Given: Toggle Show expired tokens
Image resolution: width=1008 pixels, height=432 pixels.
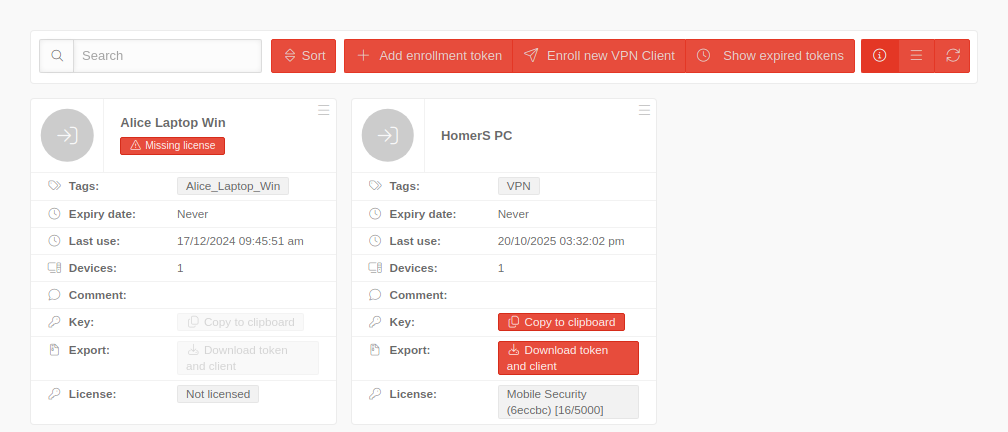Looking at the screenshot, I should tap(770, 56).
